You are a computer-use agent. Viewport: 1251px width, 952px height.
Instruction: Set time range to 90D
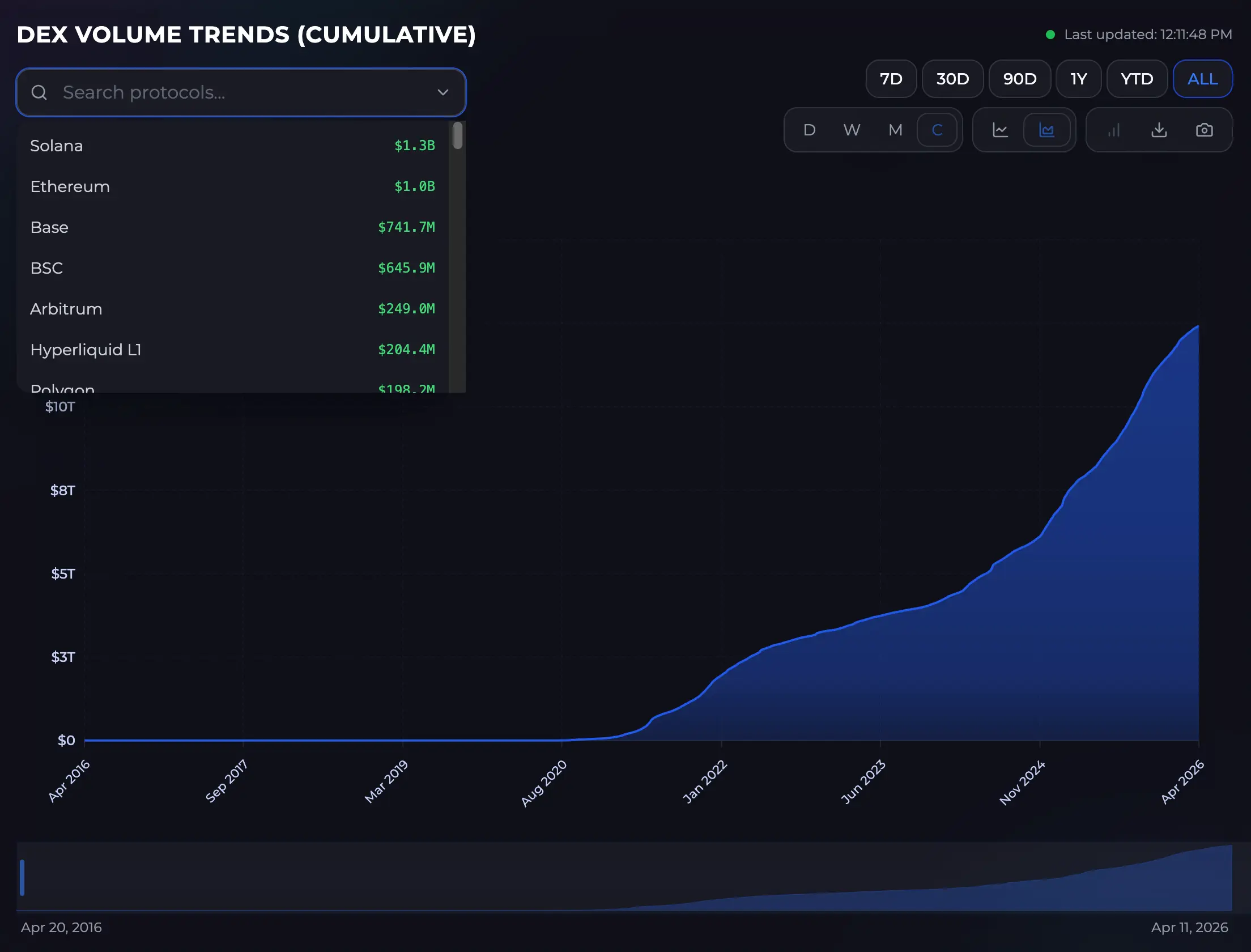[x=1020, y=79]
